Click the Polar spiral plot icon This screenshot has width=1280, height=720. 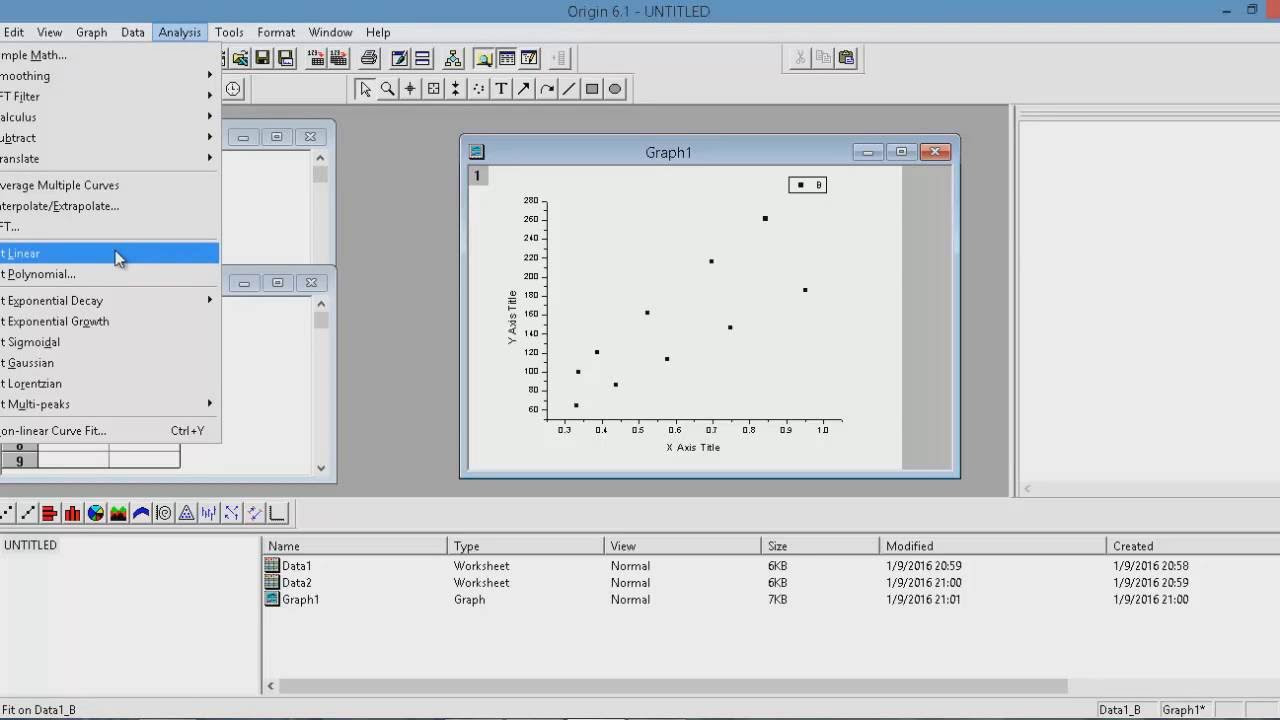coord(164,513)
